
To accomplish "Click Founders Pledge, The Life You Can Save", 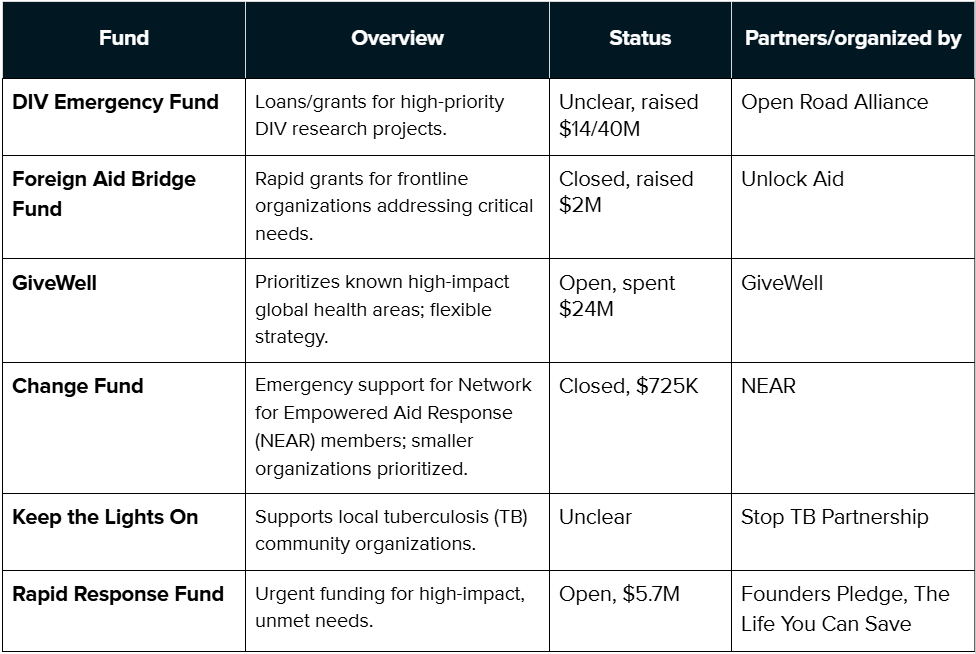I will point(845,609).
